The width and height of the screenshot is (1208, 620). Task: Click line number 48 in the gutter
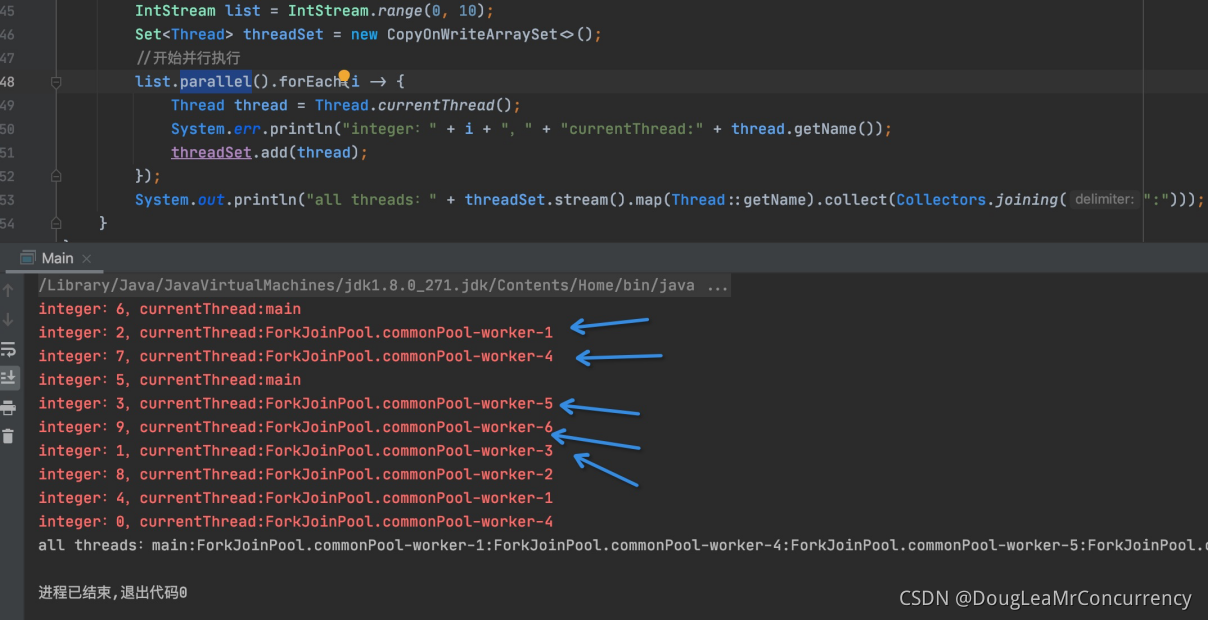pyautogui.click(x=8, y=82)
